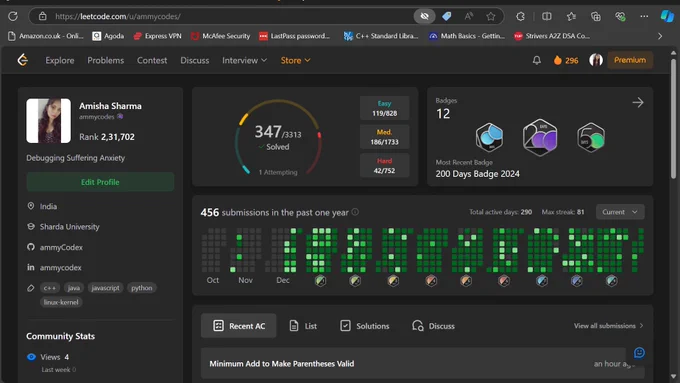Toggle the tracking prevention eye icon
Image resolution: width=680 pixels, height=383 pixels.
[424, 16]
